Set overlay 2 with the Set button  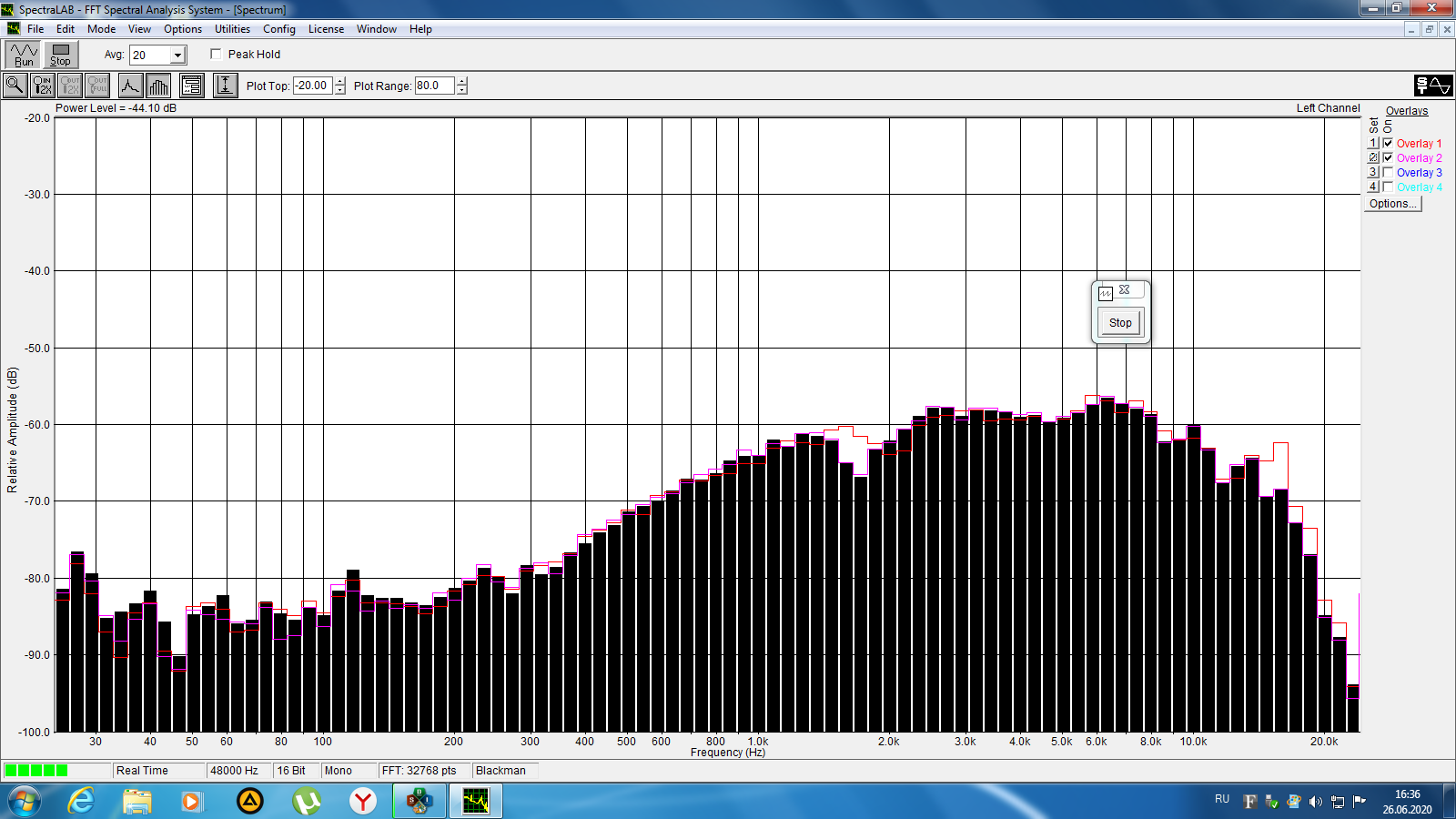point(1373,157)
